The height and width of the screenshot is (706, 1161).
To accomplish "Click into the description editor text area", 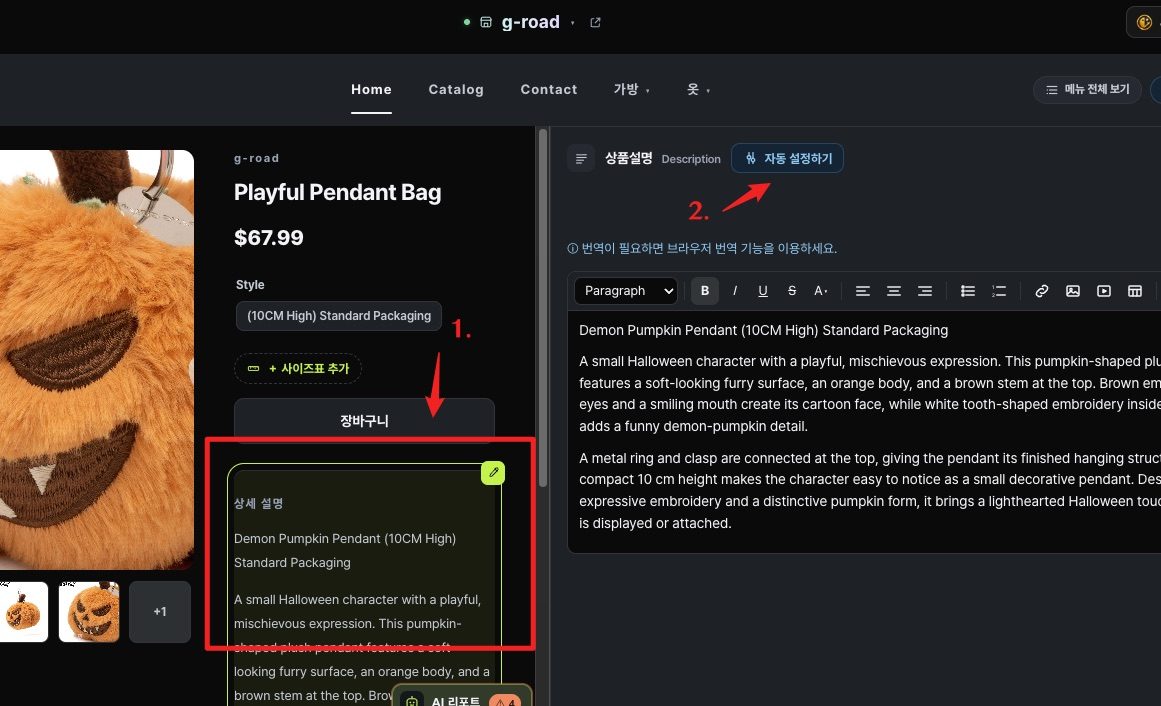I will [864, 432].
